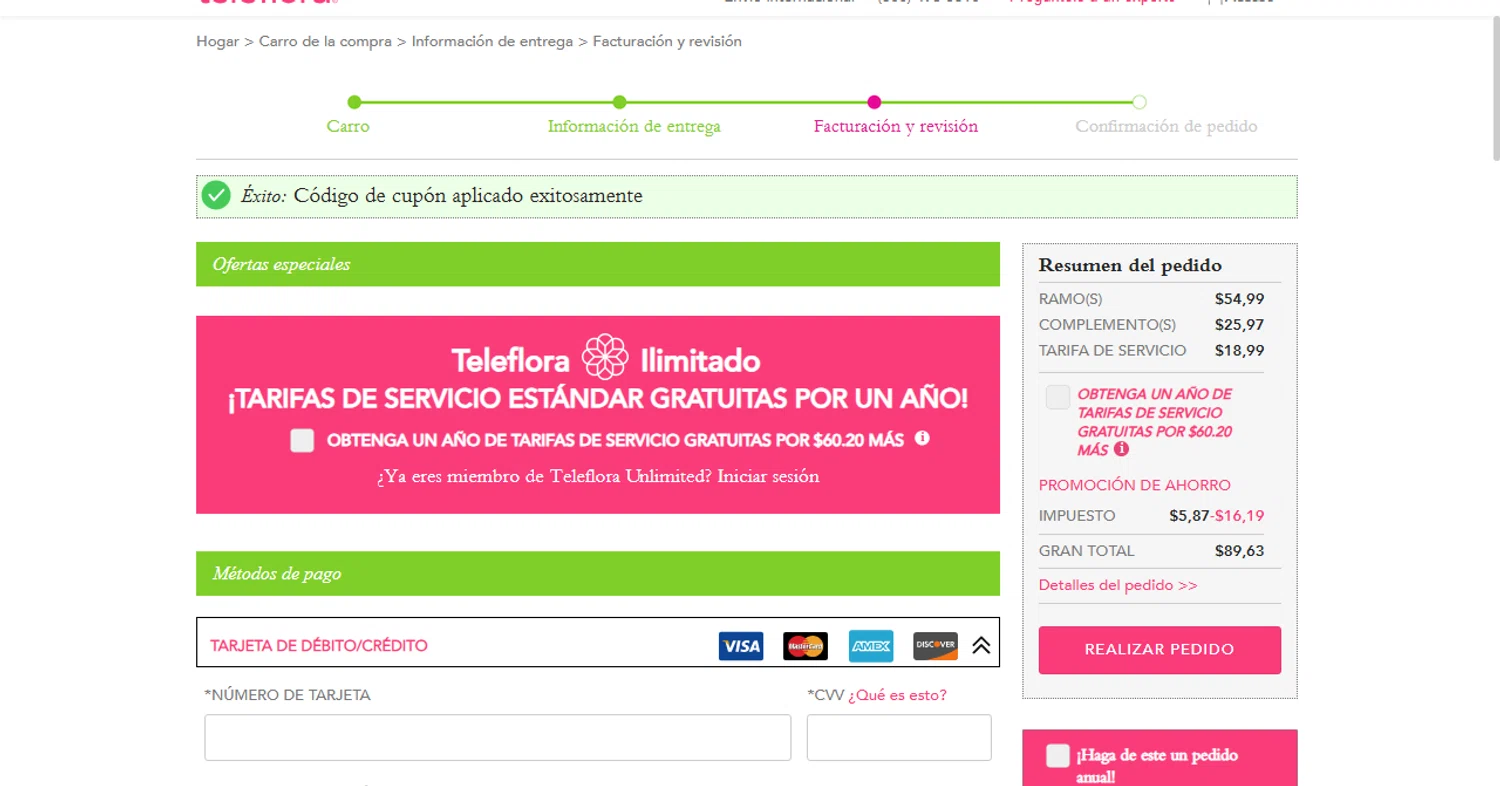This screenshot has width=1500, height=786.
Task: Click the TARIFA DE SERVICIO label
Action: point(1113,351)
